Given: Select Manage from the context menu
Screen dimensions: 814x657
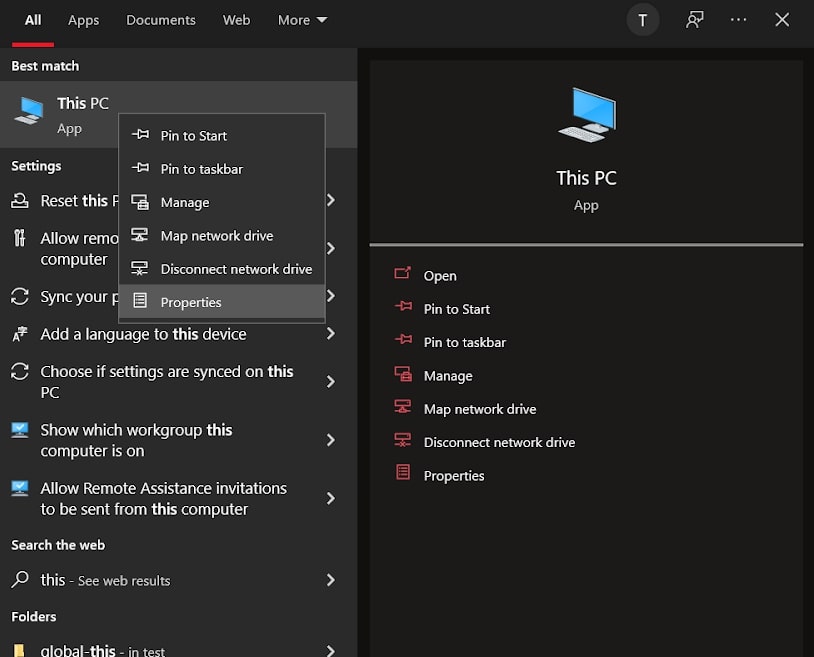Looking at the screenshot, I should pyautogui.click(x=185, y=202).
